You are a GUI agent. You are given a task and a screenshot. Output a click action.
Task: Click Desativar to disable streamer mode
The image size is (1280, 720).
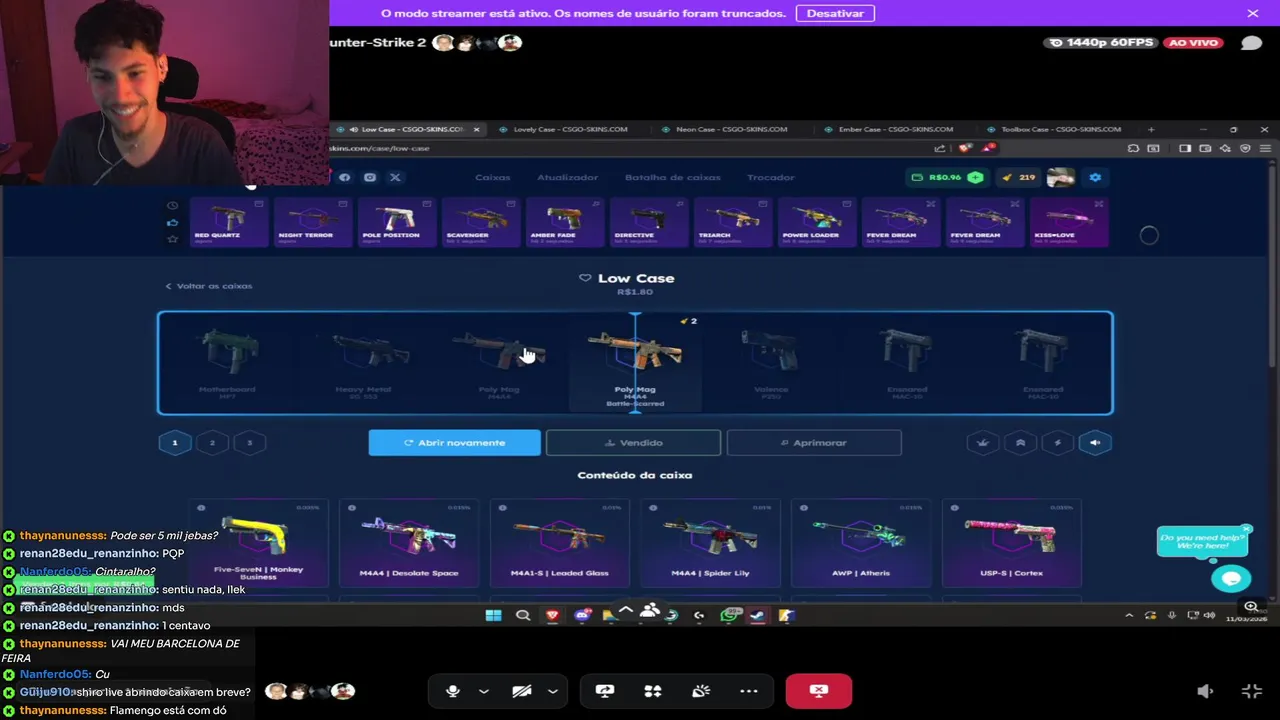pyautogui.click(x=835, y=13)
